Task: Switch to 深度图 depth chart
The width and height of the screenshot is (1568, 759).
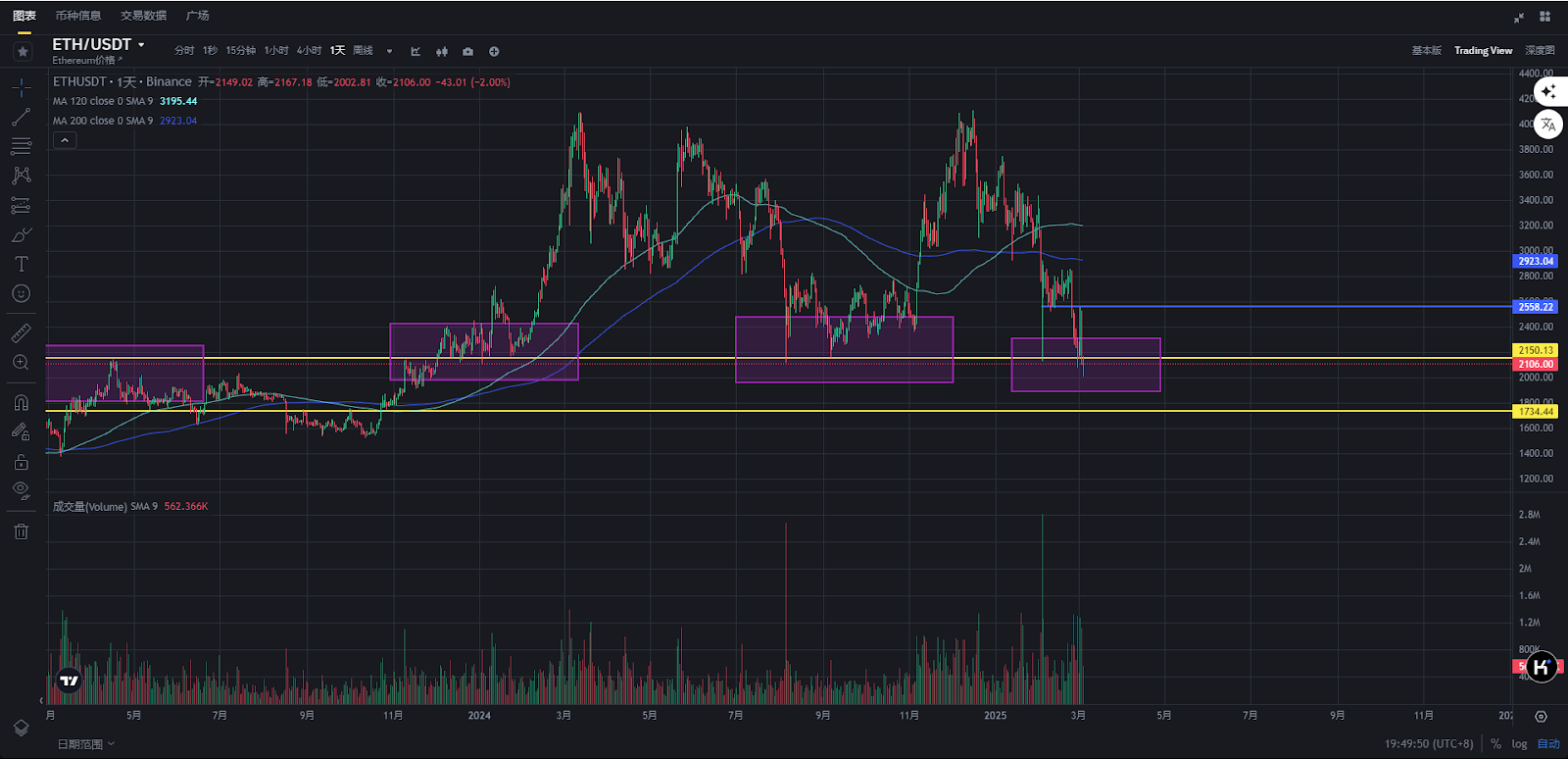Action: [x=1539, y=50]
